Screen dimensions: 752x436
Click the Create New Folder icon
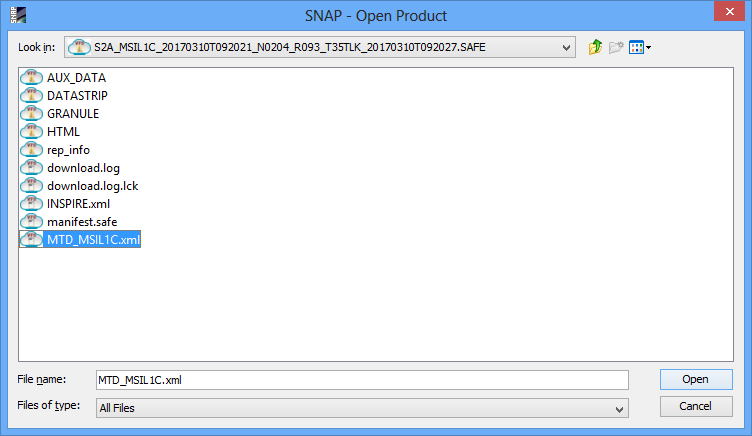(616, 47)
